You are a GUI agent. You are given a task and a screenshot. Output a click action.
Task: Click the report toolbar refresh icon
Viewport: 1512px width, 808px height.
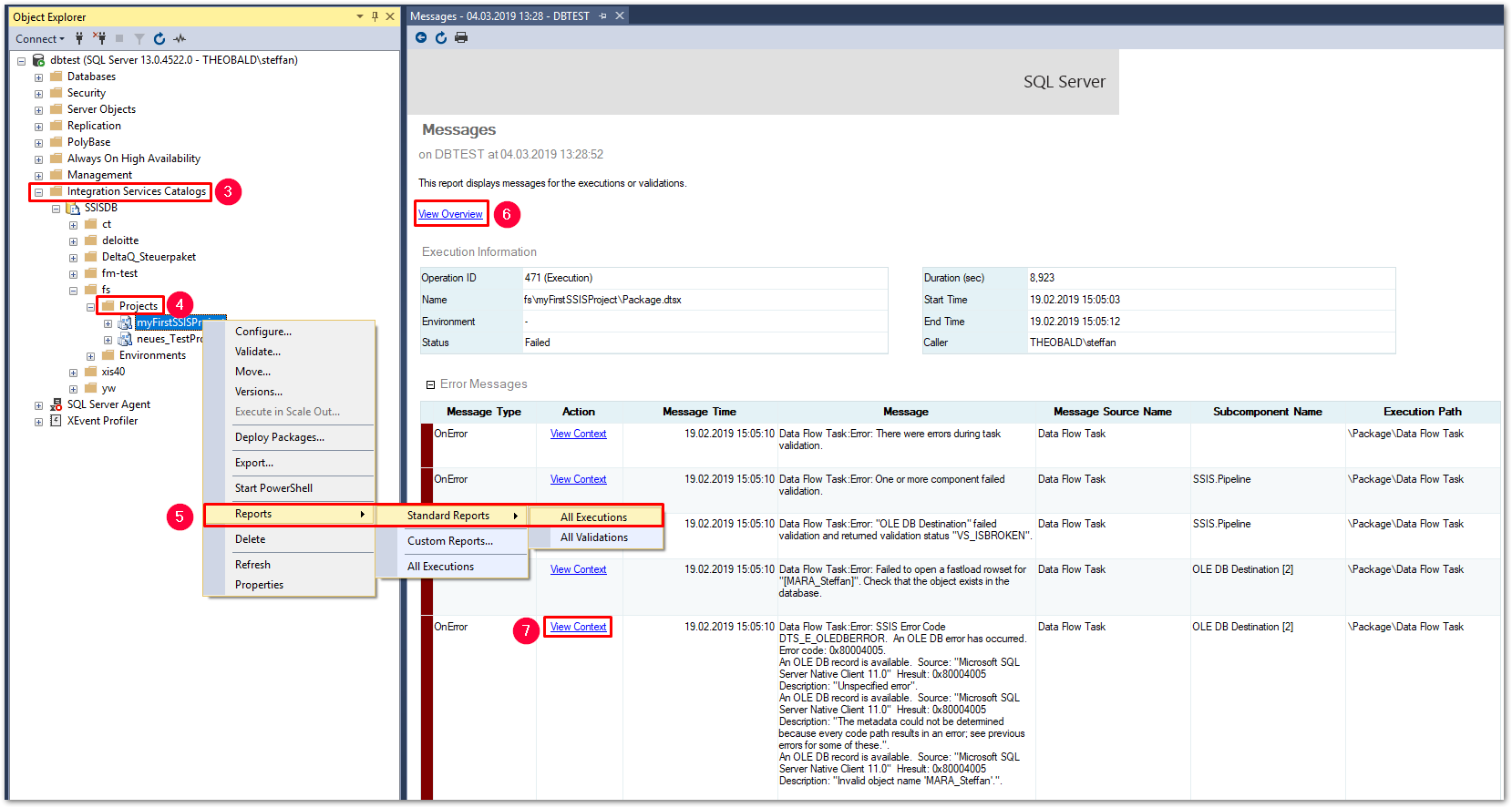(x=441, y=37)
